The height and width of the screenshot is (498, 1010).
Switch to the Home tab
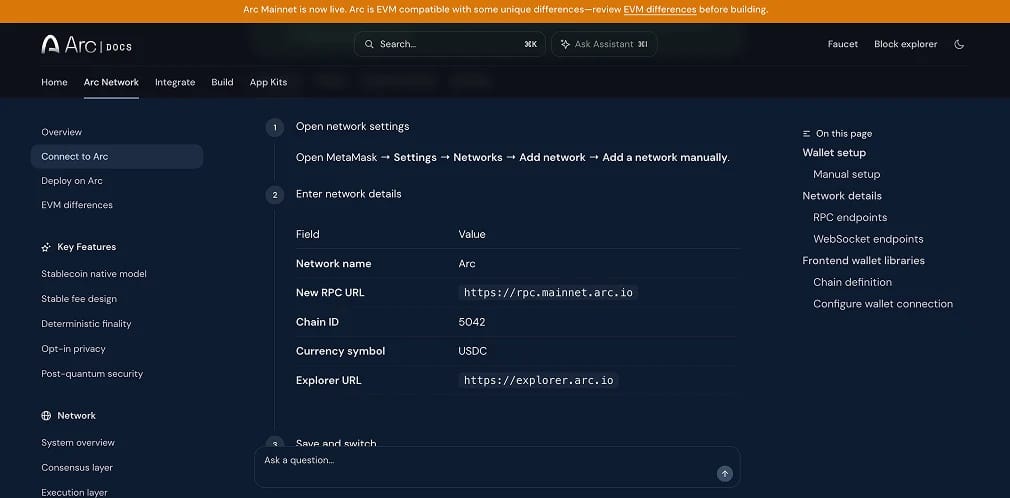(54, 82)
